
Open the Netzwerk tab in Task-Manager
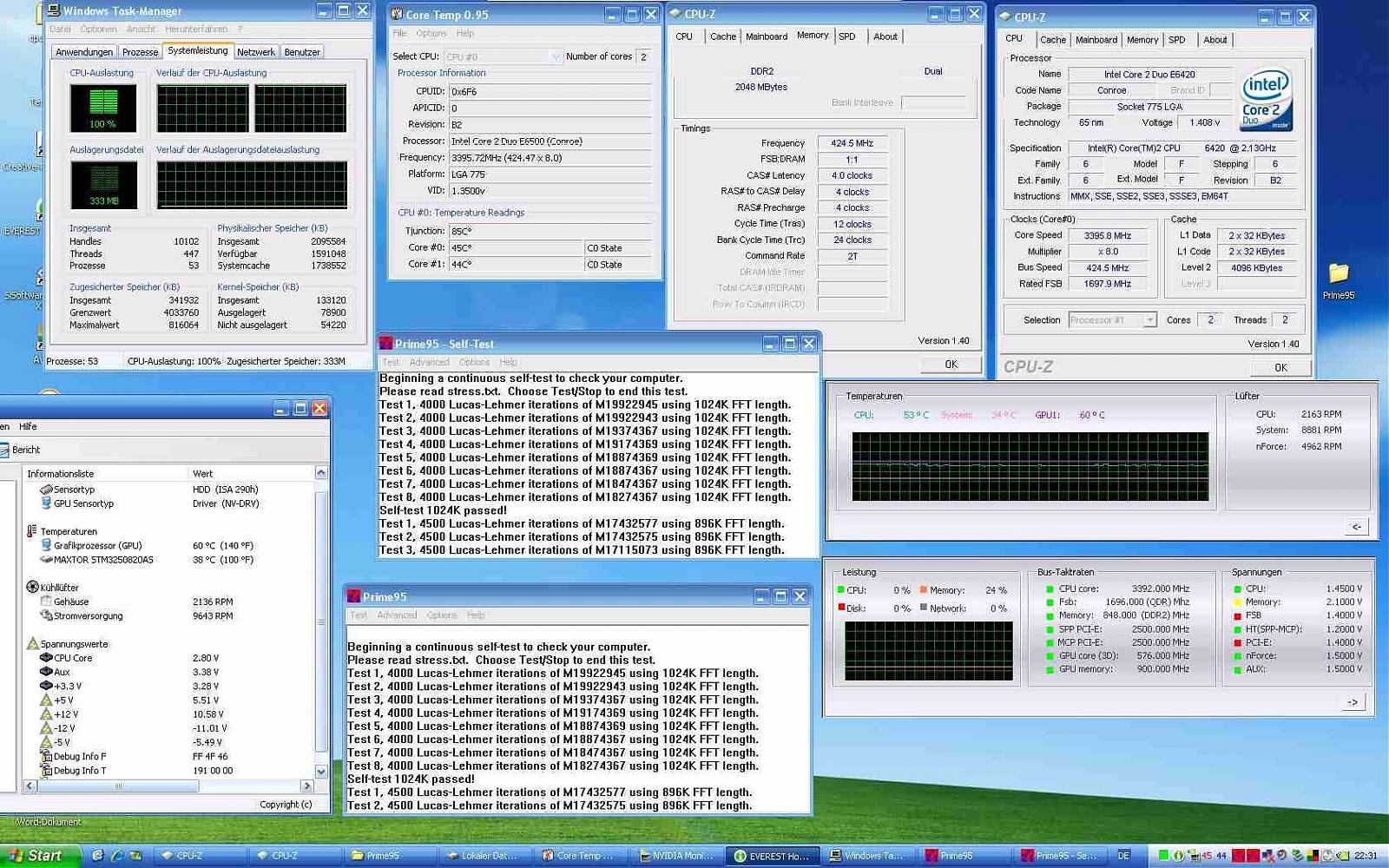(x=256, y=52)
